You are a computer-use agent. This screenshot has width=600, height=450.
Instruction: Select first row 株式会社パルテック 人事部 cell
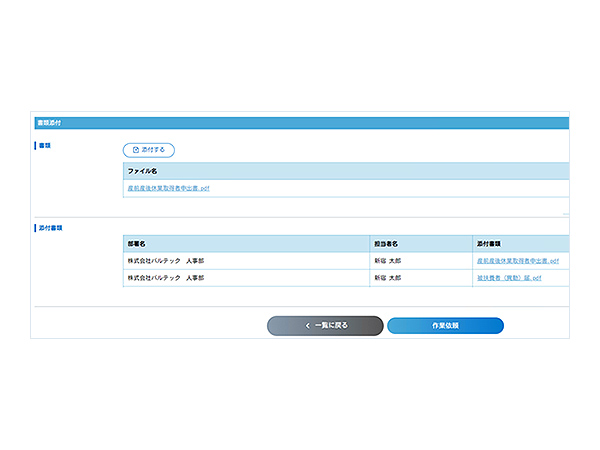165,260
